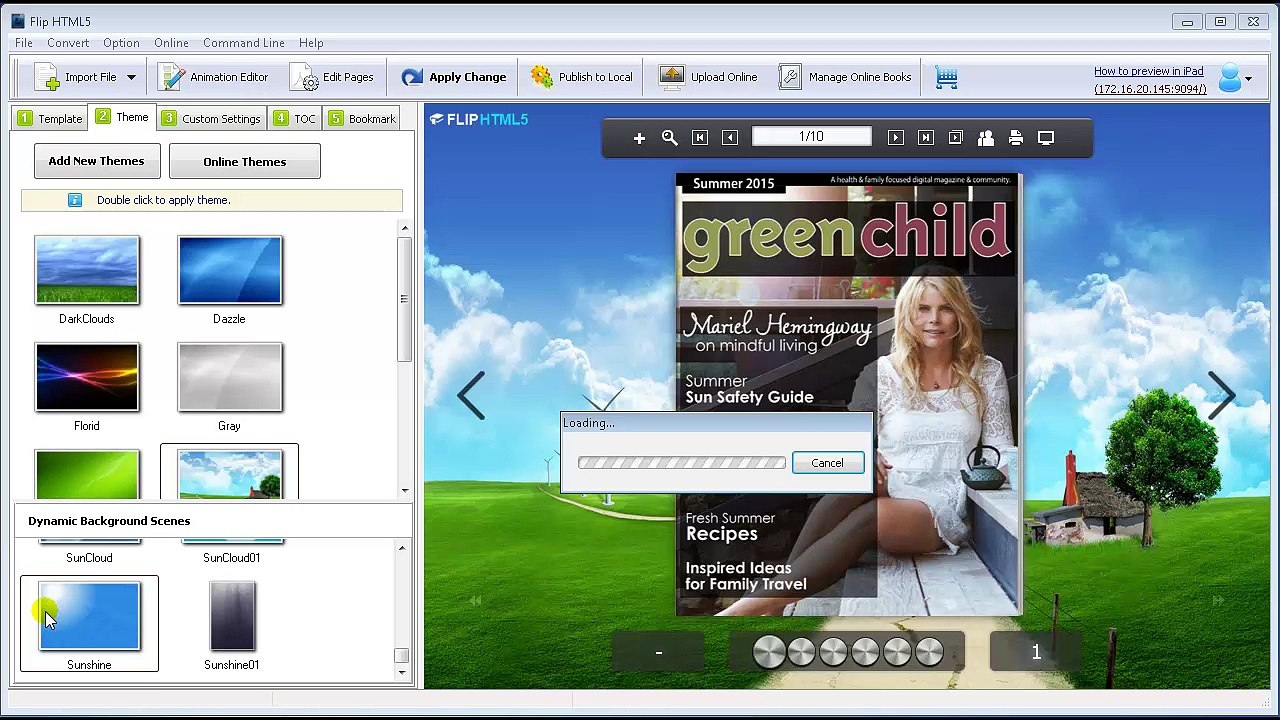Open the How to preview in iPad link
Viewport: 1280px width, 720px height.
point(1149,71)
